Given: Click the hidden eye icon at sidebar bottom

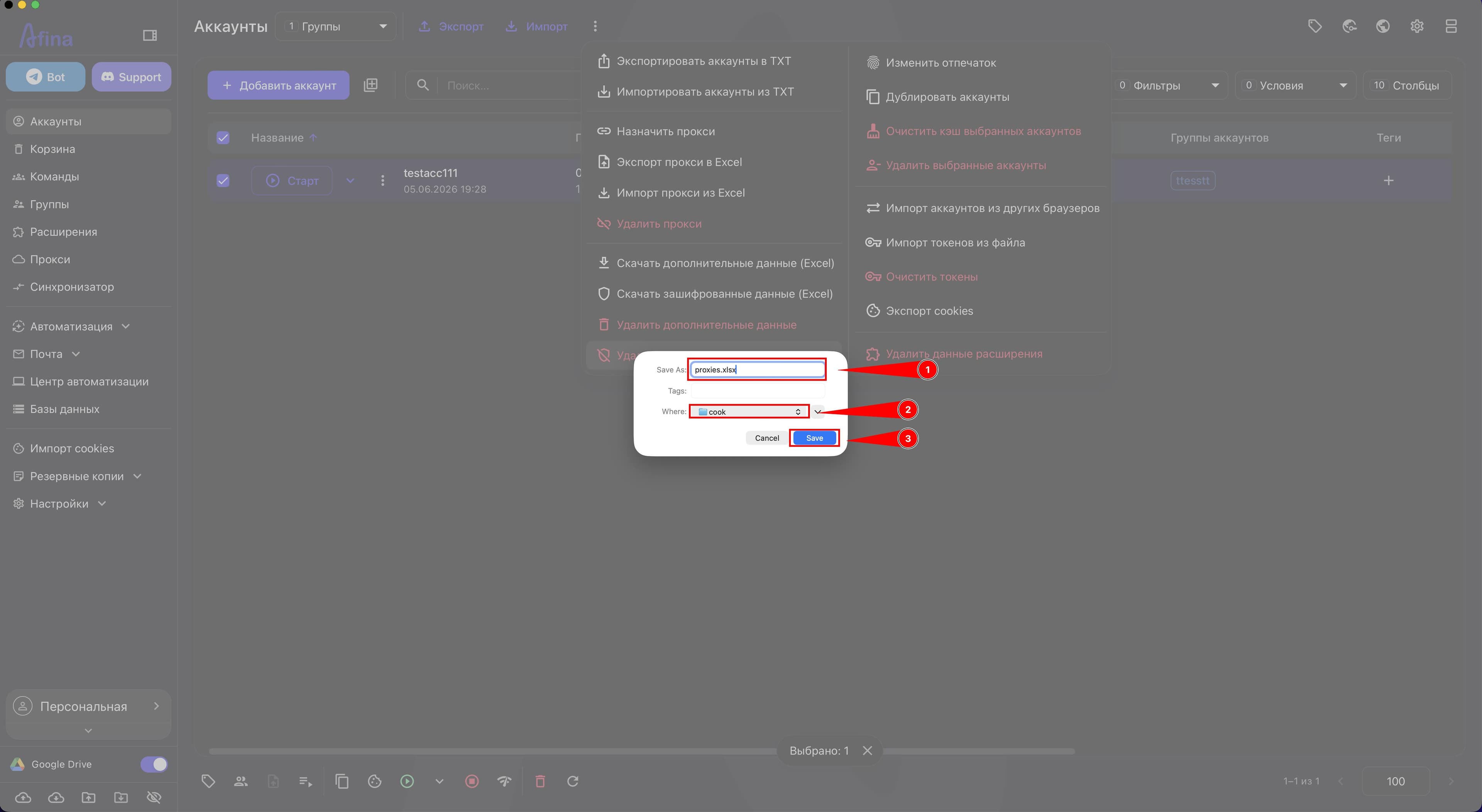Looking at the screenshot, I should [x=154, y=797].
